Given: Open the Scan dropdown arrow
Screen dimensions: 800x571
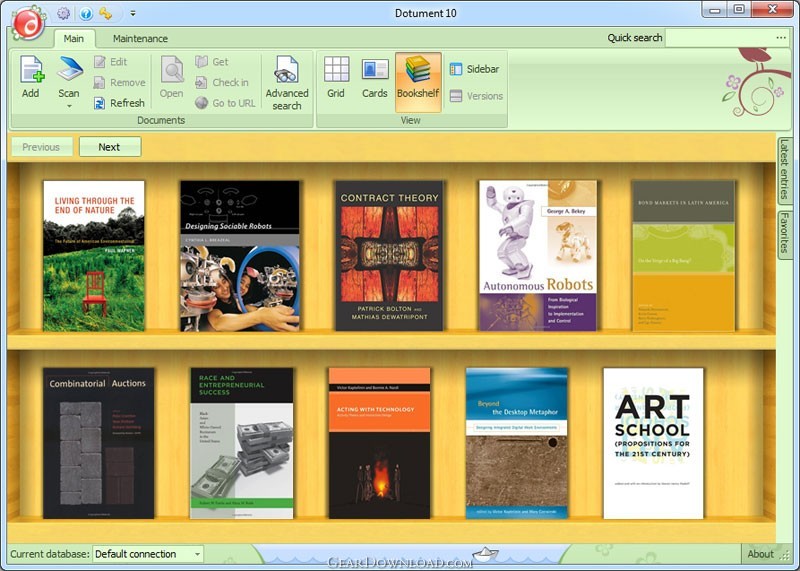Looking at the screenshot, I should (69, 106).
